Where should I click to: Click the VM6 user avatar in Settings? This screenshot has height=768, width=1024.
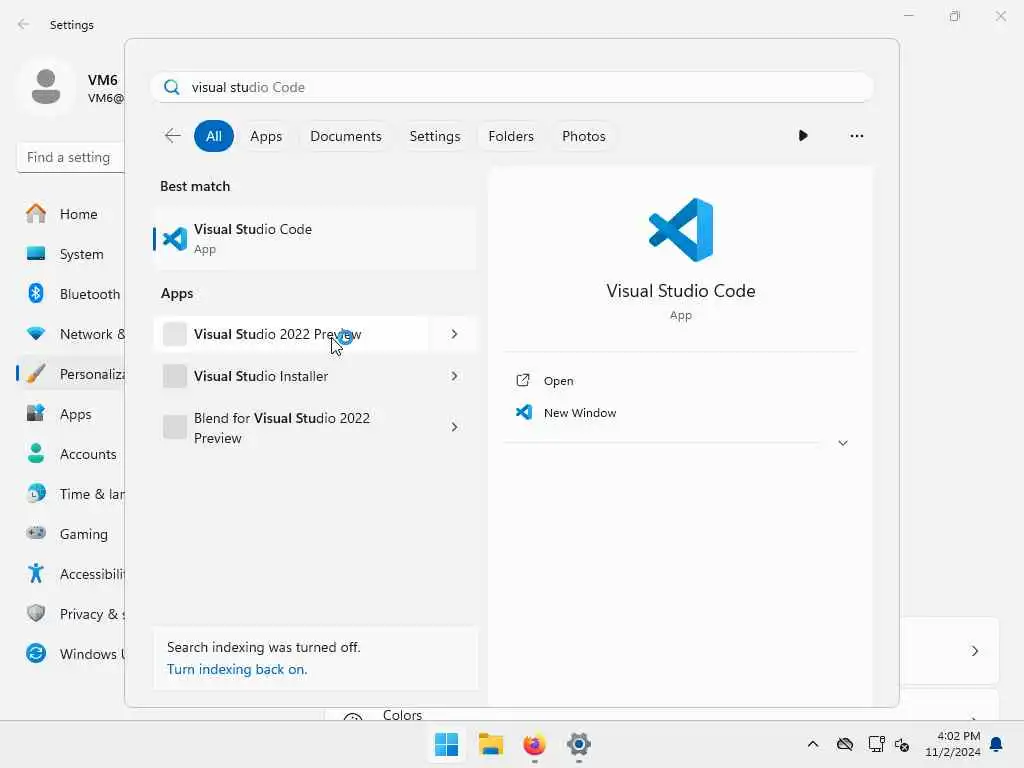(x=46, y=88)
